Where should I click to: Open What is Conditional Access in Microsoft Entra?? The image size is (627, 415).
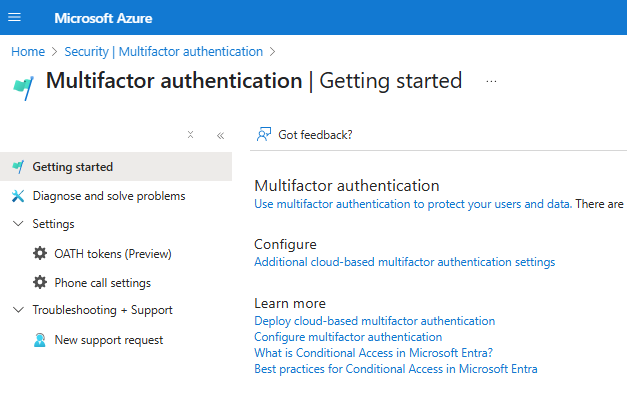point(373,353)
